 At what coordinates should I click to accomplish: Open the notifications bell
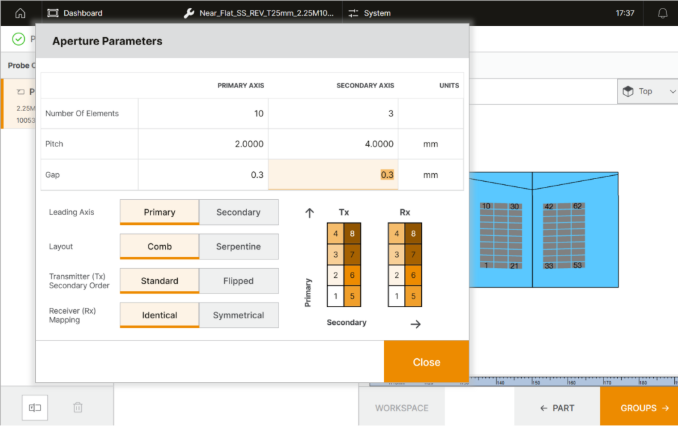click(662, 13)
